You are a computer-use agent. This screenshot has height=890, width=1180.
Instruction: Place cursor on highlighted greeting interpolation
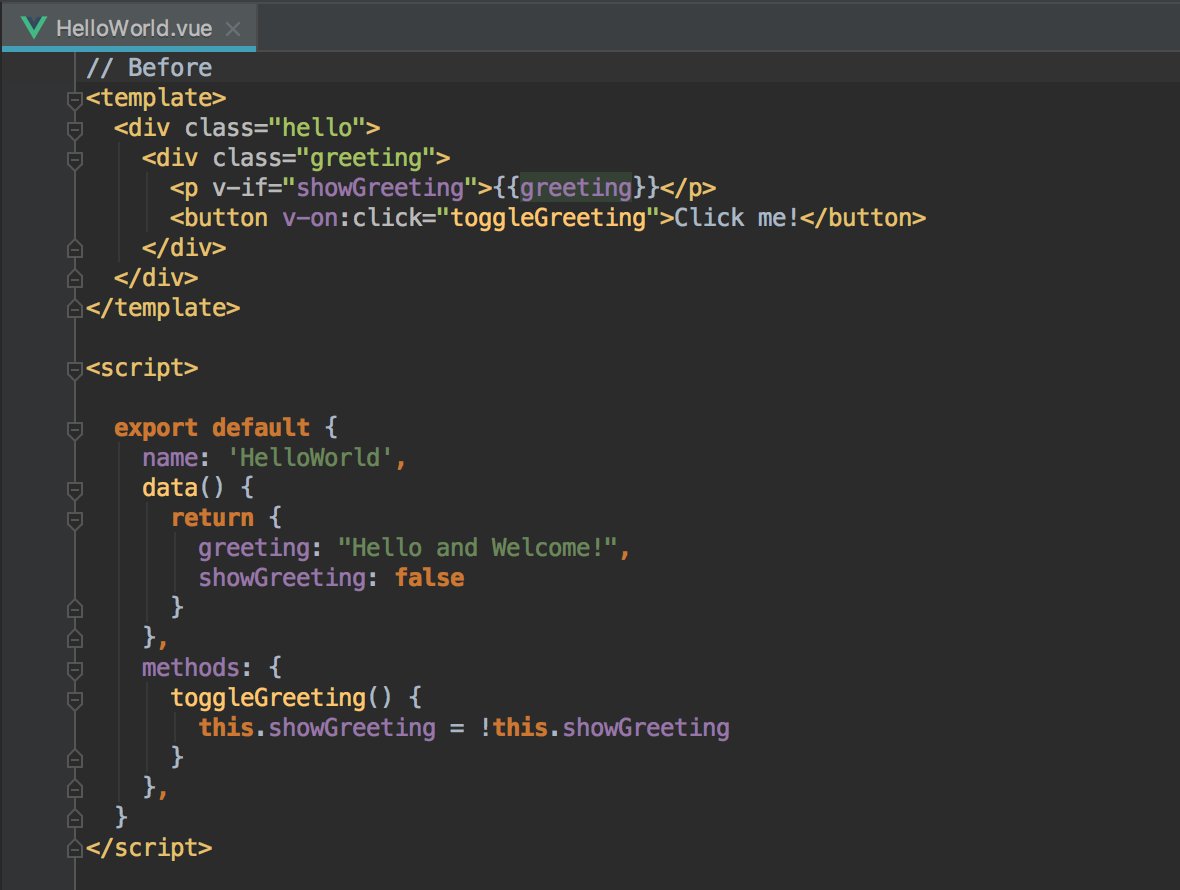click(x=576, y=187)
